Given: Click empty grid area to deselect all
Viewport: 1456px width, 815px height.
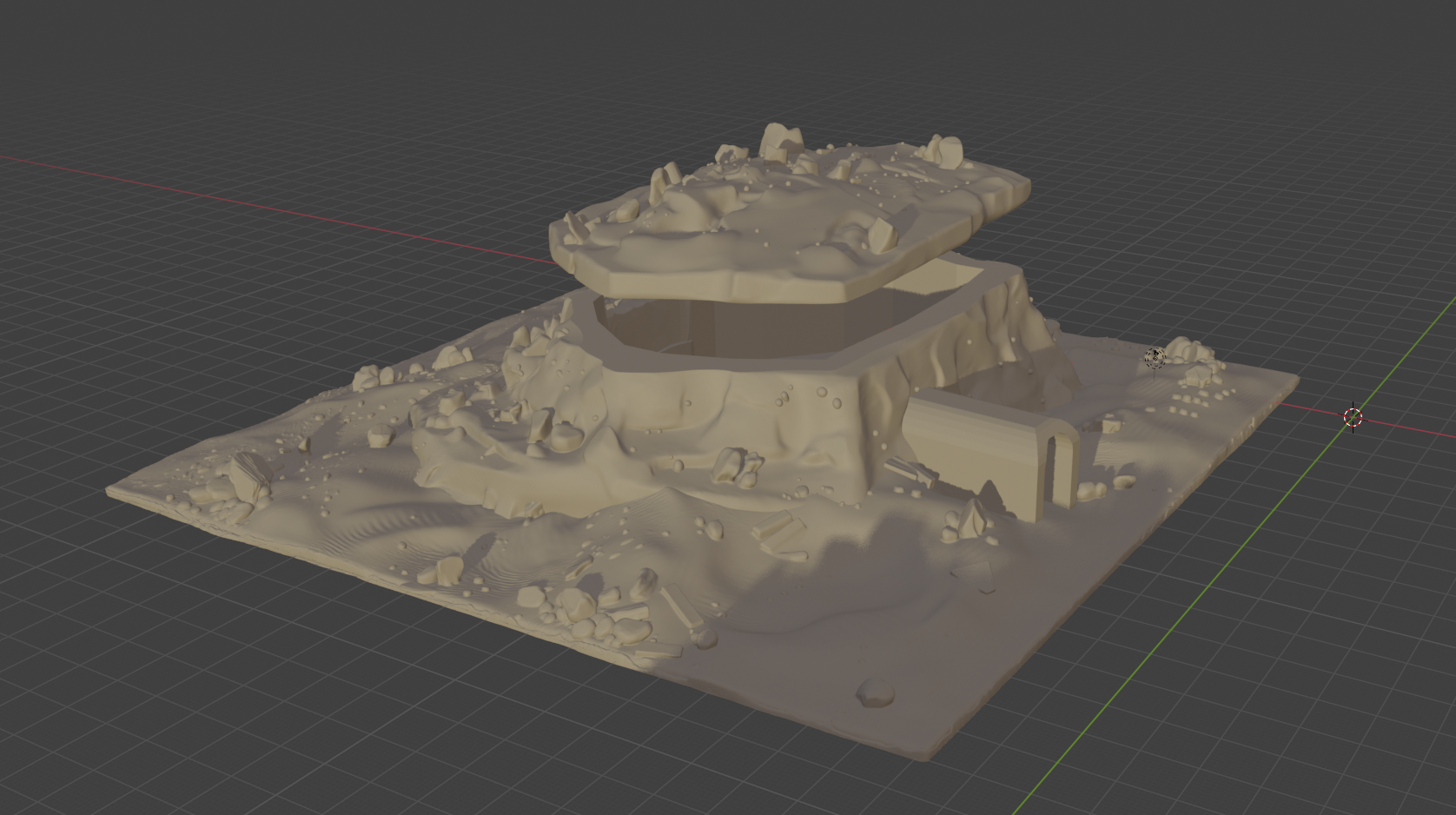Looking at the screenshot, I should pyautogui.click(x=261, y=695).
